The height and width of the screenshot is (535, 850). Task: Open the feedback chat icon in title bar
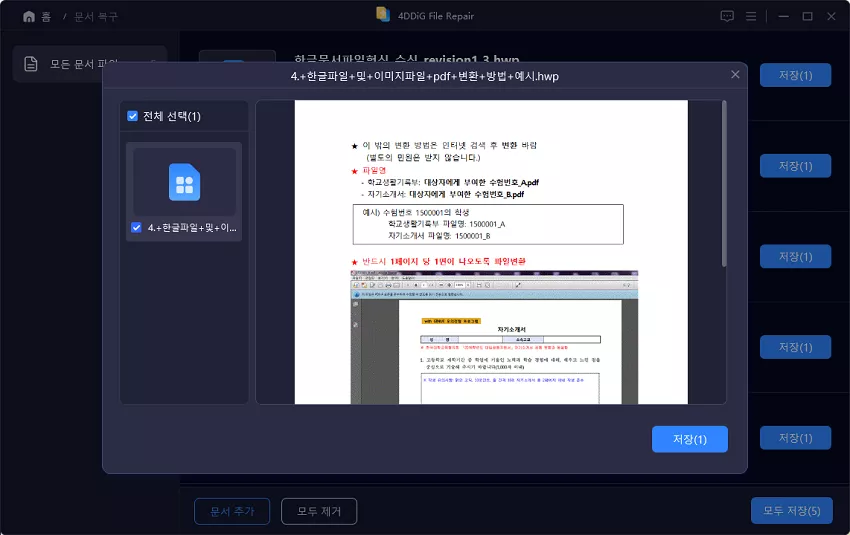coord(727,16)
